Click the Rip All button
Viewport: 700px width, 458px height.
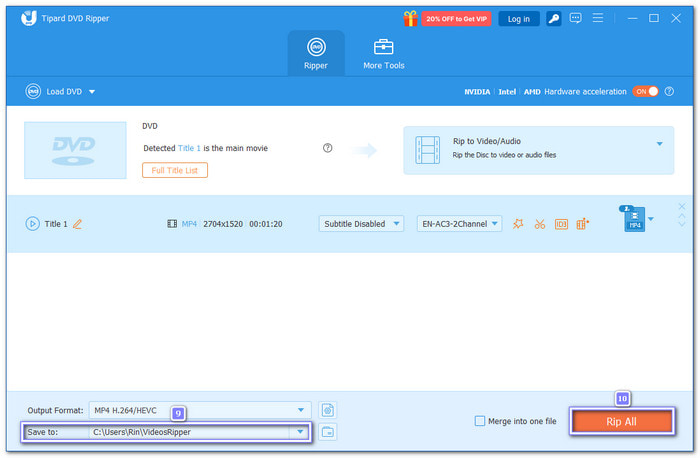621,421
